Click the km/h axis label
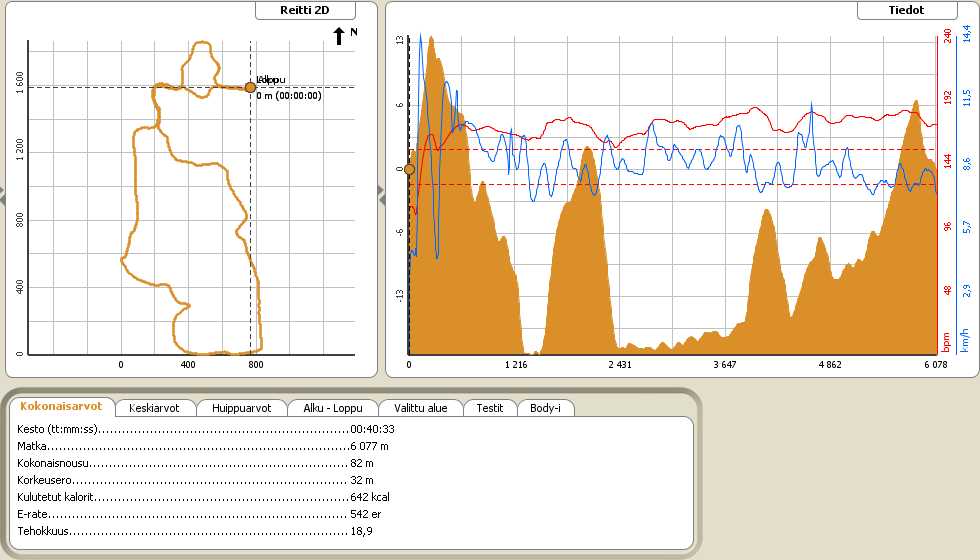980x560 pixels. pos(966,340)
